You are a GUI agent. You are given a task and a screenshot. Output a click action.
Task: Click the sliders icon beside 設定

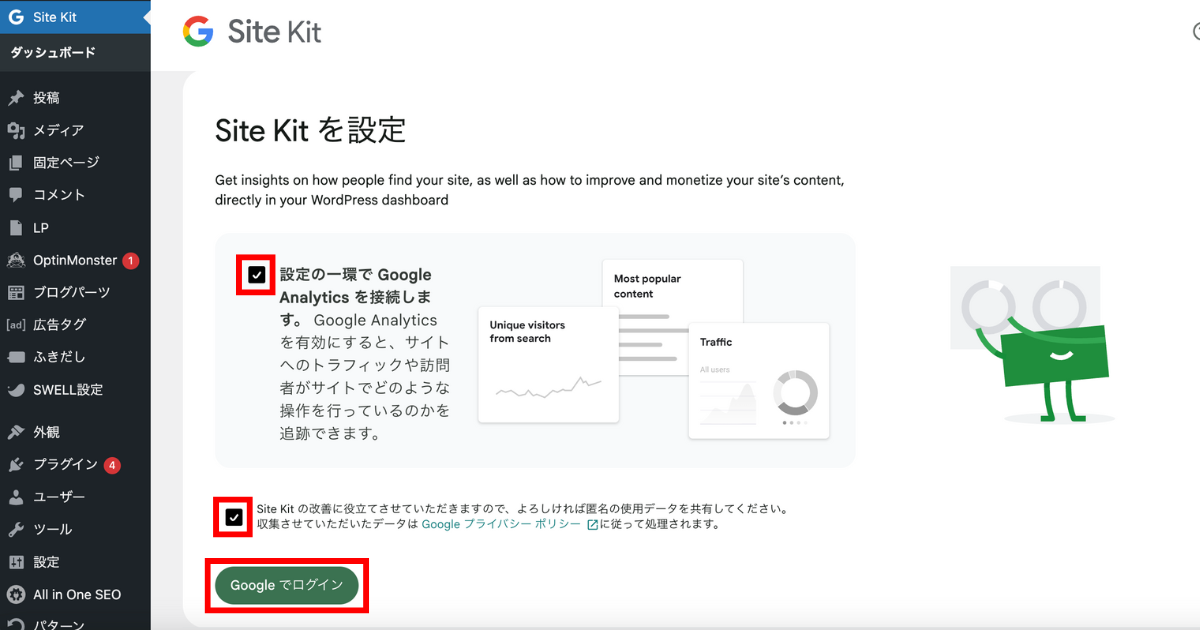pos(15,562)
